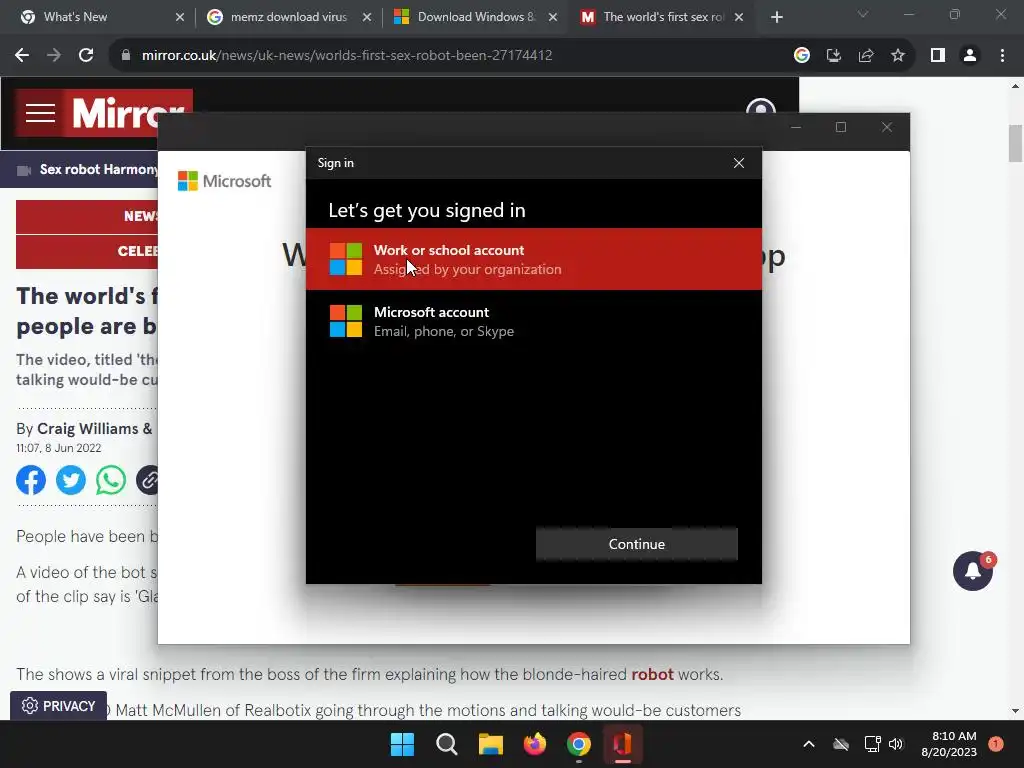Share this page via share icon
The image size is (1024, 768).
click(866, 56)
